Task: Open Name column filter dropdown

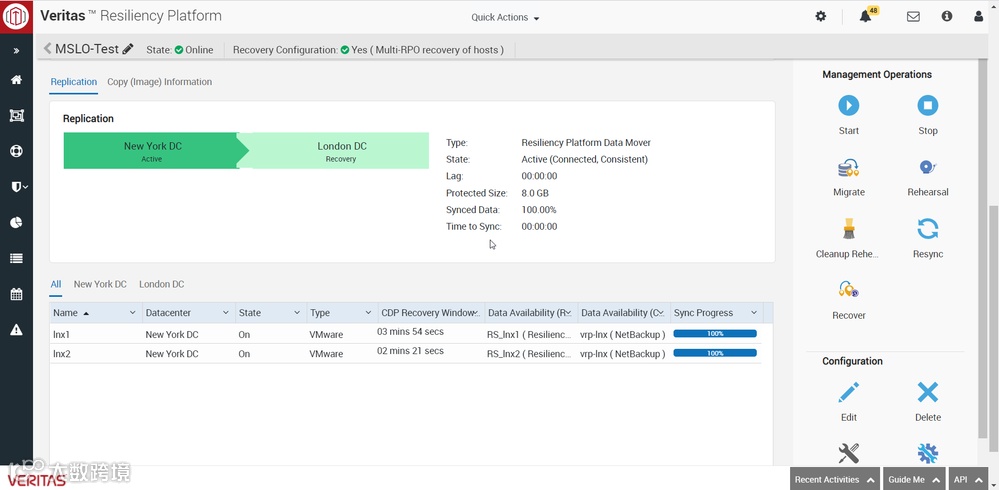Action: tap(133, 313)
